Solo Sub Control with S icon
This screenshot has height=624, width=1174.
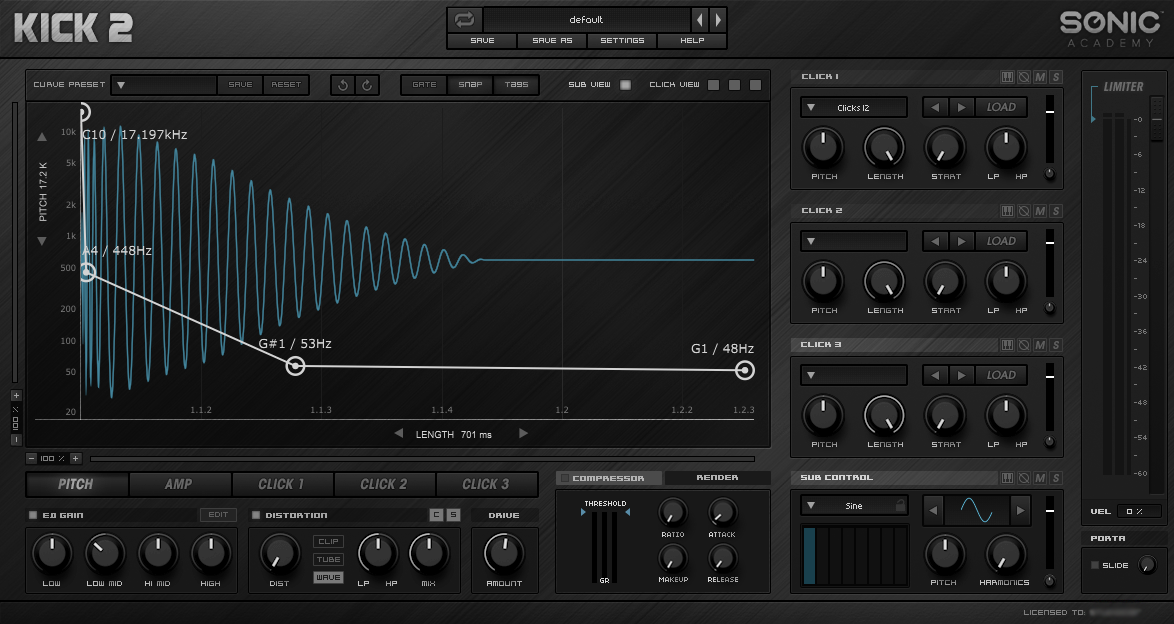pos(1056,478)
